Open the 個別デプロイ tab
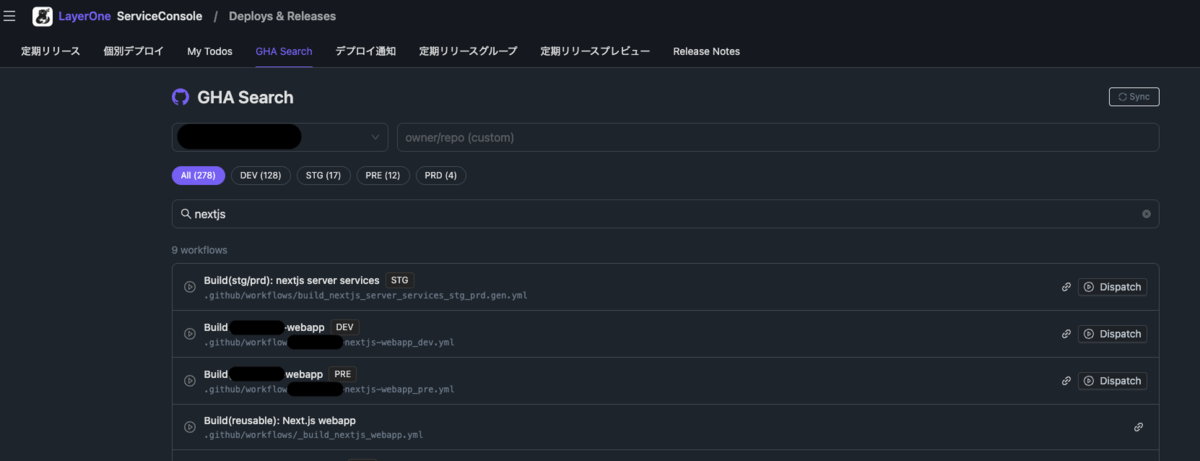The width and height of the screenshot is (1200, 461). 133,51
